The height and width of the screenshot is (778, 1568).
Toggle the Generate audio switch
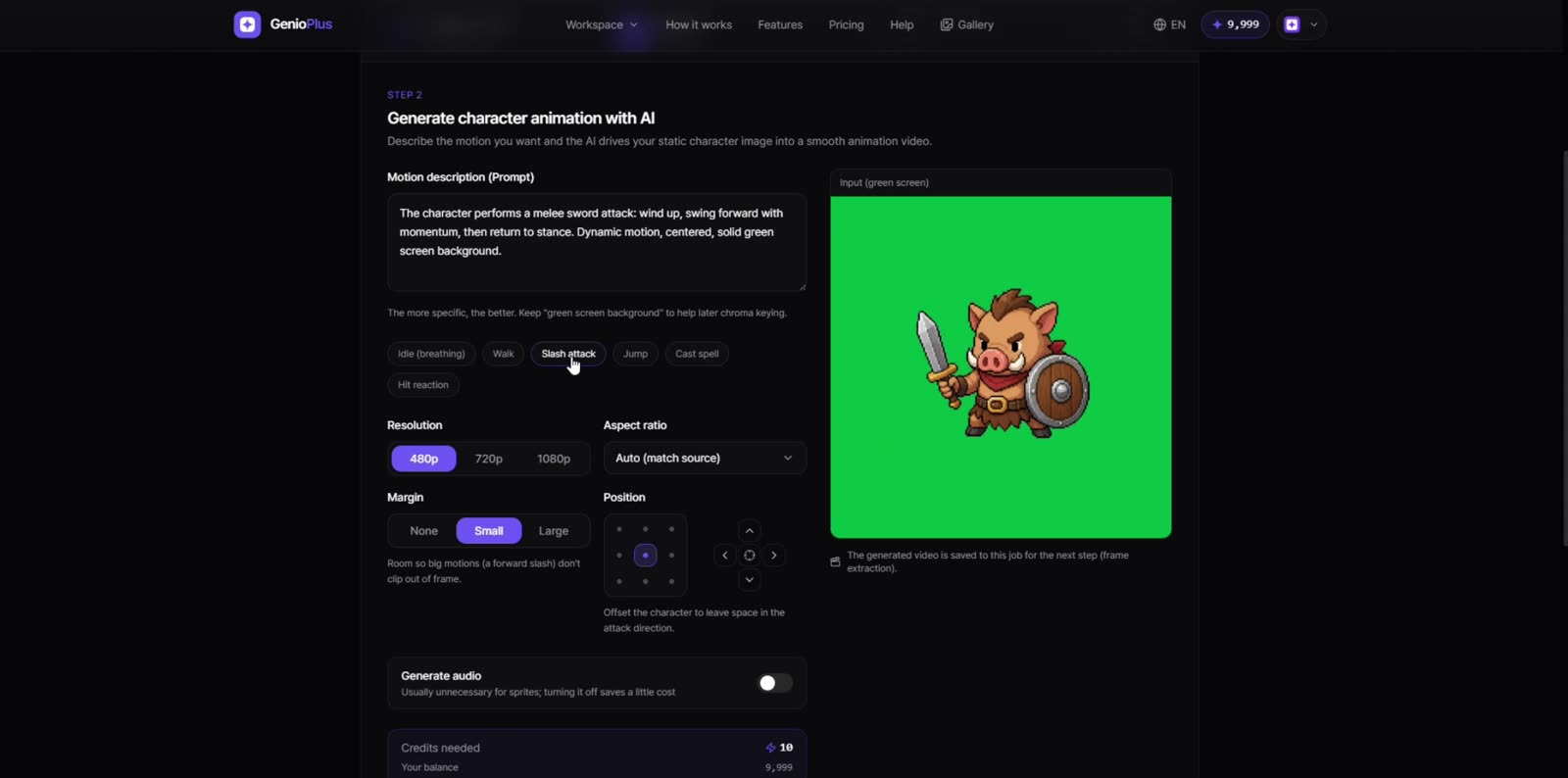[775, 683]
